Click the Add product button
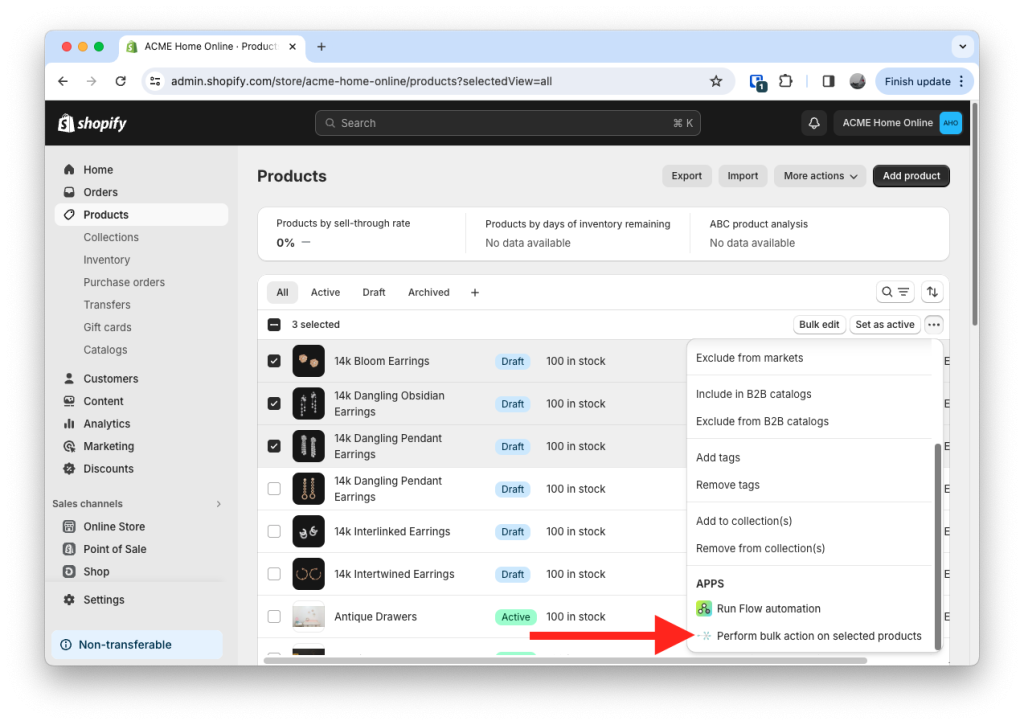This screenshot has width=1024, height=724. click(910, 176)
